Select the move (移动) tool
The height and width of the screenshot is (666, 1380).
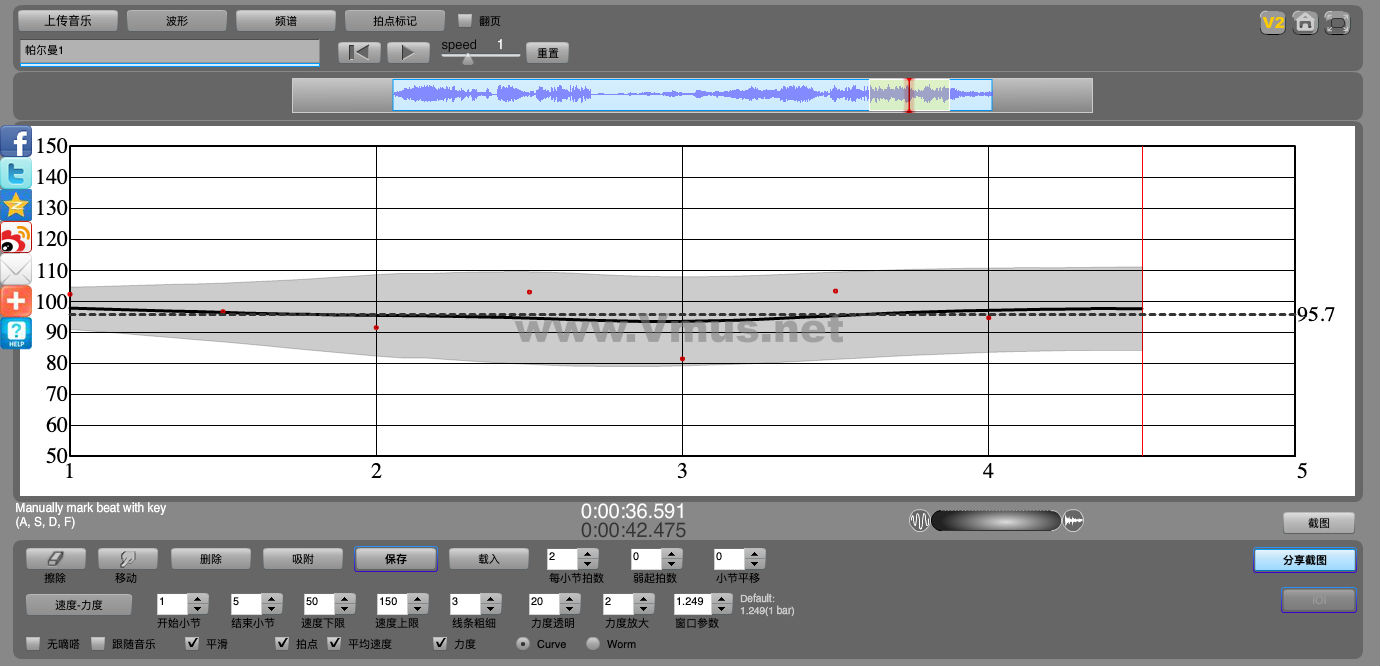tap(127, 559)
